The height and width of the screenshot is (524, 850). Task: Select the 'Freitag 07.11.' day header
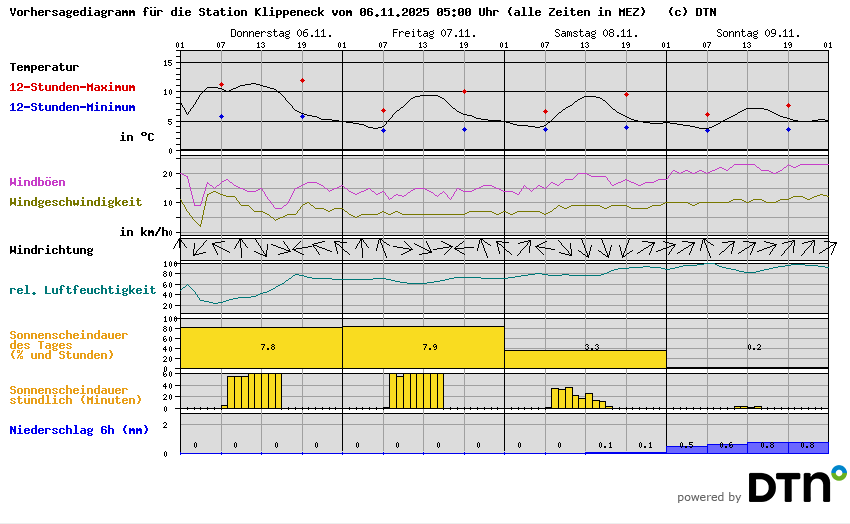tap(434, 34)
